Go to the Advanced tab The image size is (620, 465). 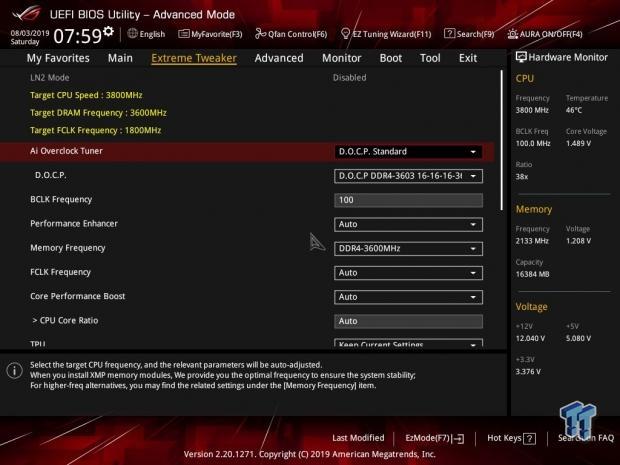click(x=279, y=58)
